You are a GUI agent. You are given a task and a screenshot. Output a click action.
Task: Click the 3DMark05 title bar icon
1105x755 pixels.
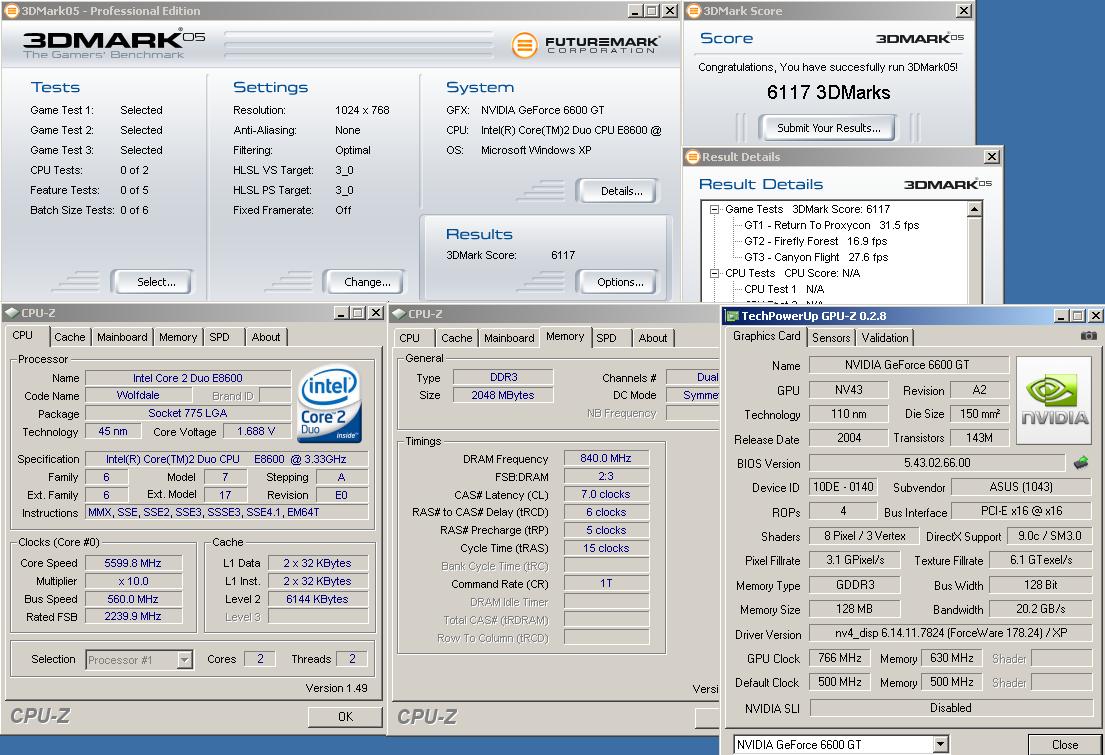point(11,11)
